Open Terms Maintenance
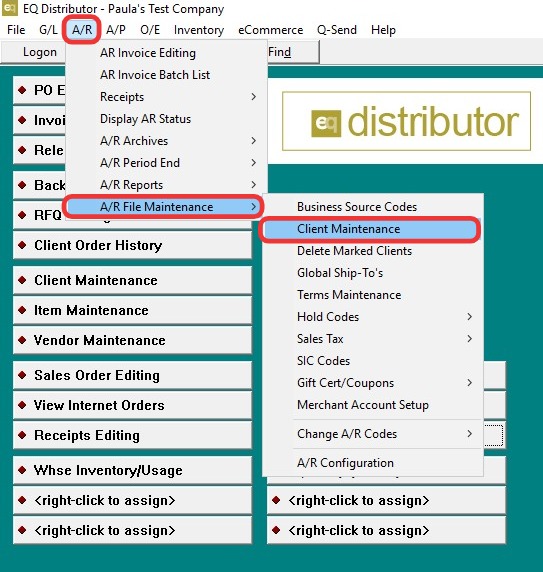 click(373, 295)
